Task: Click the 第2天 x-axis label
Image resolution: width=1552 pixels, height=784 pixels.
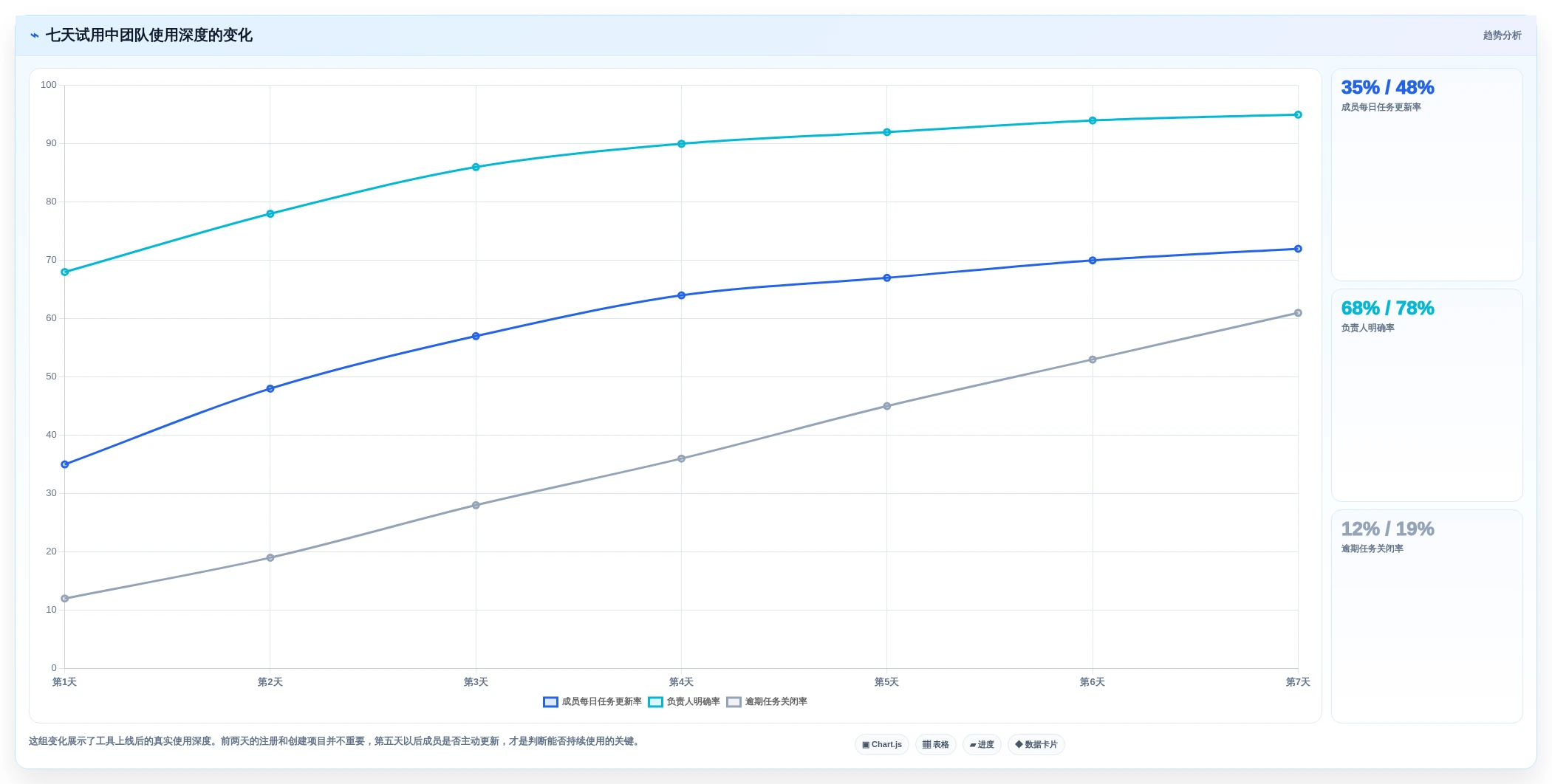Action: (x=270, y=682)
